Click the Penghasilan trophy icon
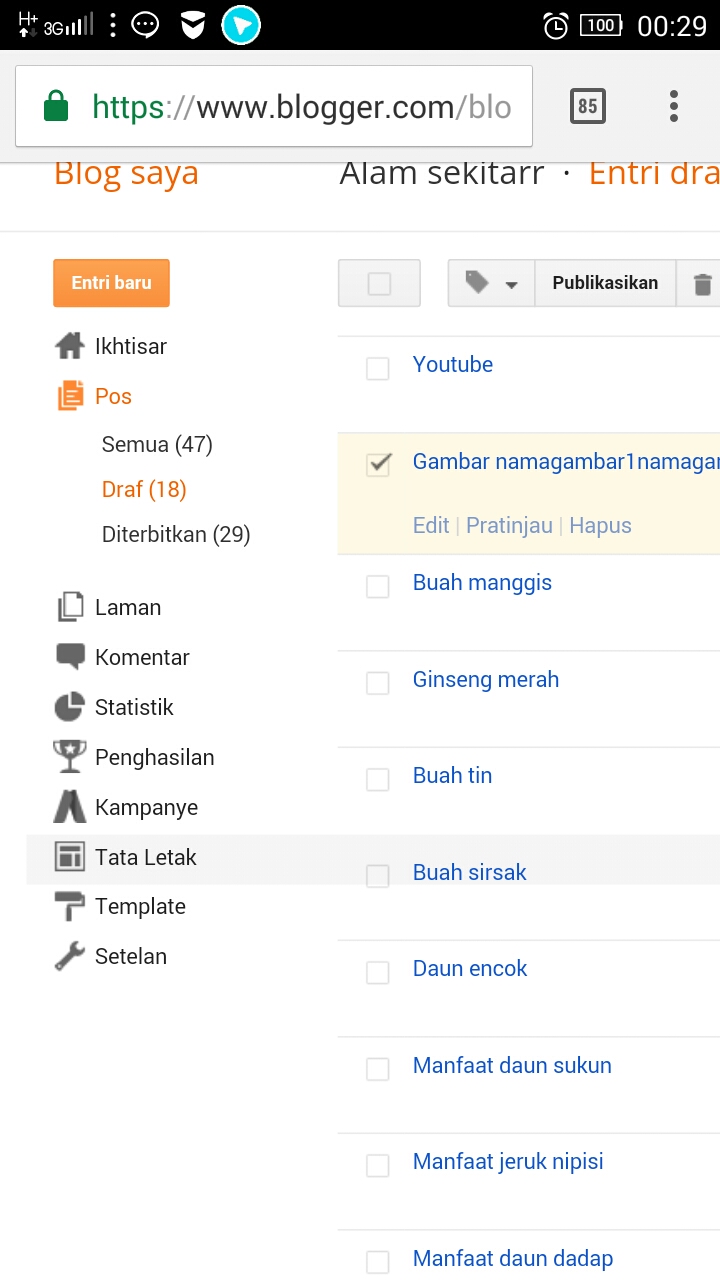Image resolution: width=720 pixels, height=1280 pixels. click(70, 757)
